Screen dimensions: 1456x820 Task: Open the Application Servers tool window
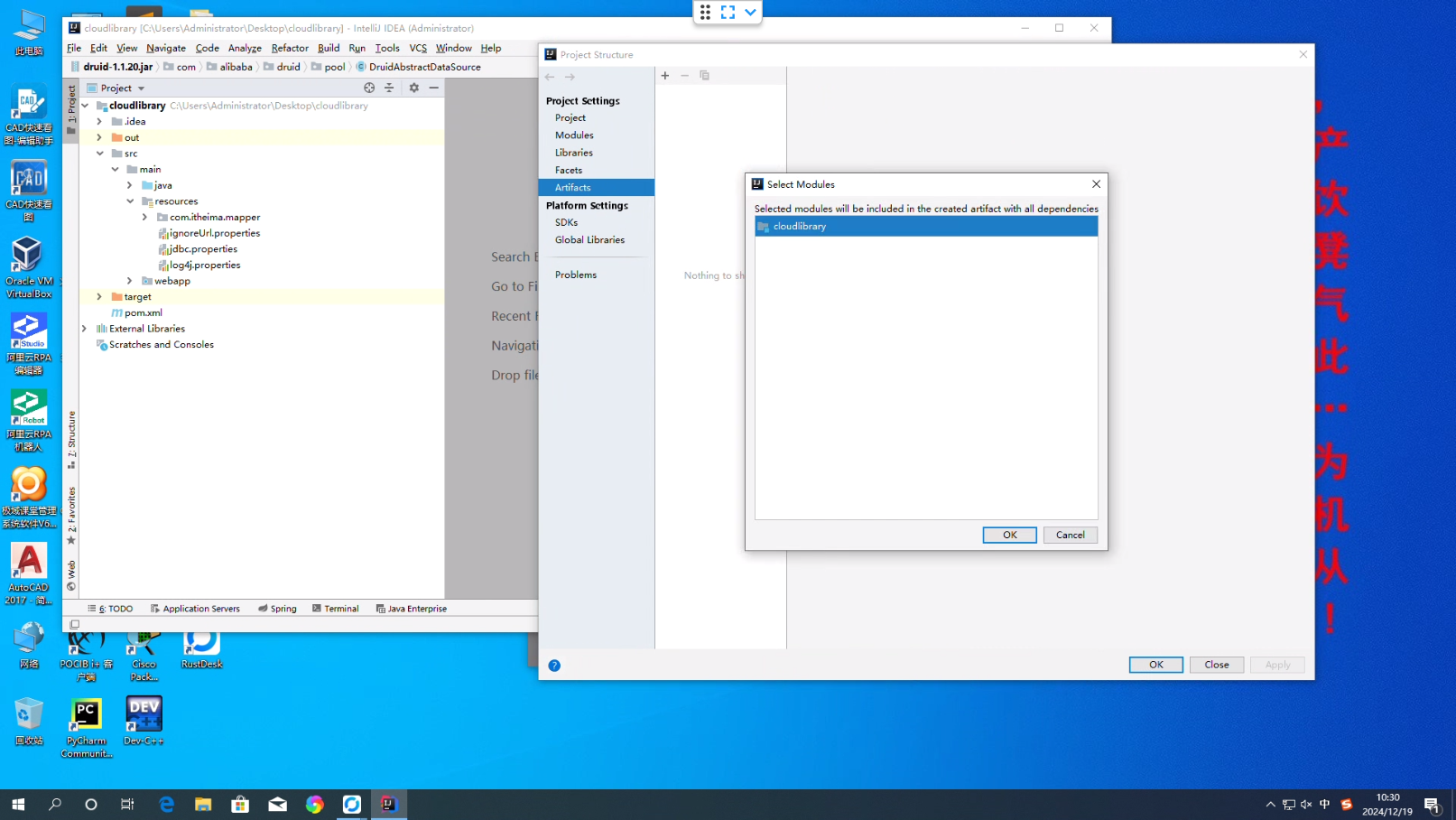195,609
